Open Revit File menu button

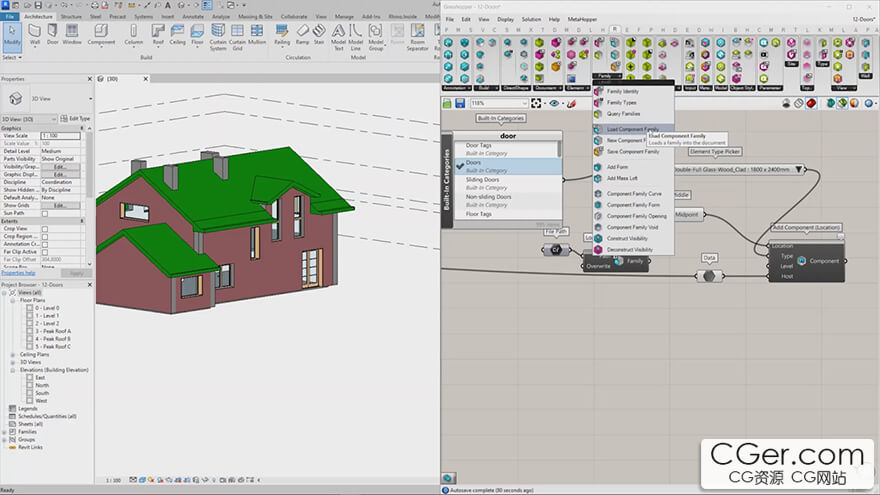click(10, 17)
